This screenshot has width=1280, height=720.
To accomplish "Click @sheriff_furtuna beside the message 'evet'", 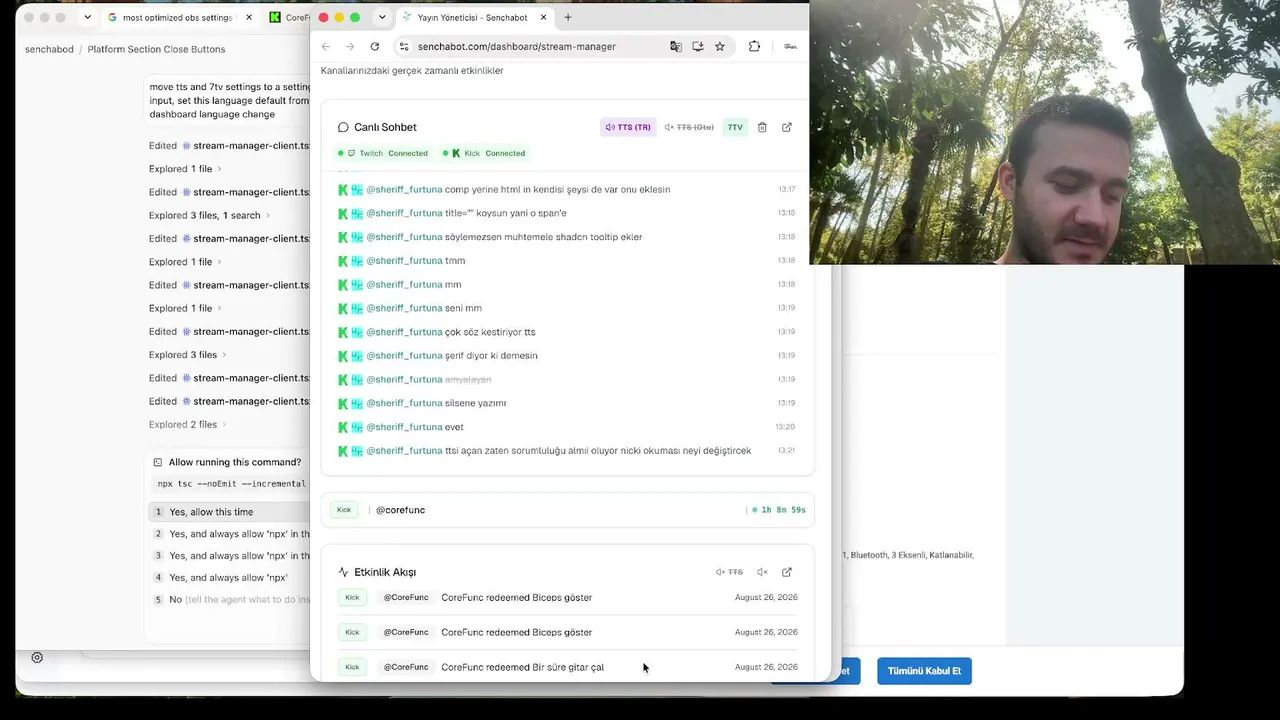I will pos(404,427).
